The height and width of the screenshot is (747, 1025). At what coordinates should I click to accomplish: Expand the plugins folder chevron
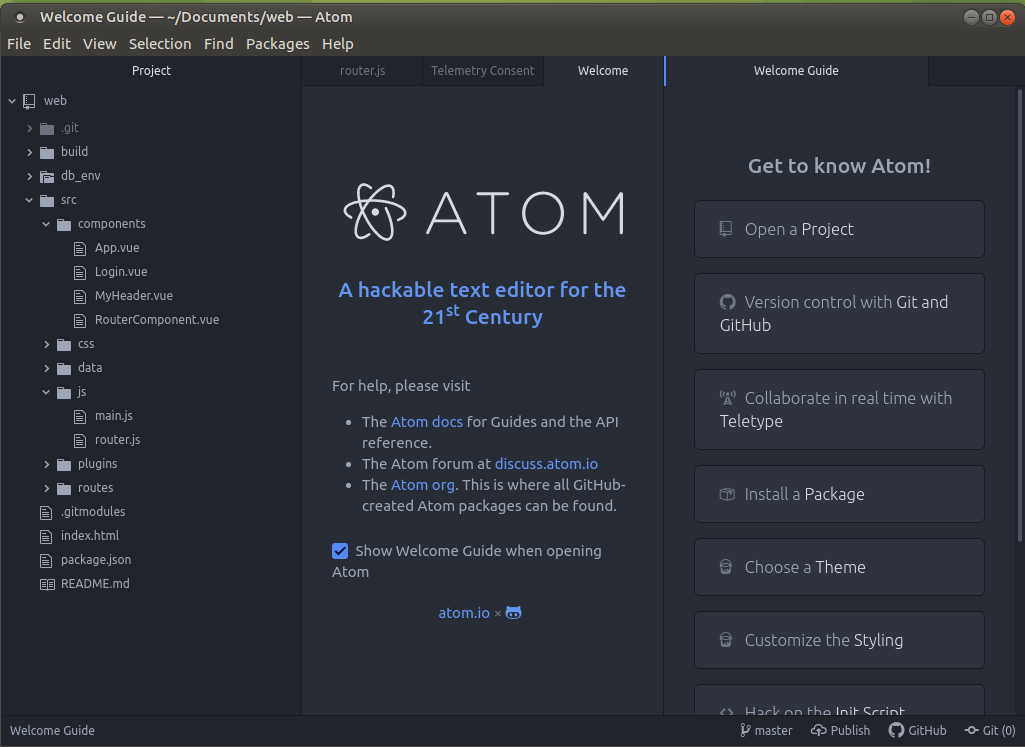46,464
